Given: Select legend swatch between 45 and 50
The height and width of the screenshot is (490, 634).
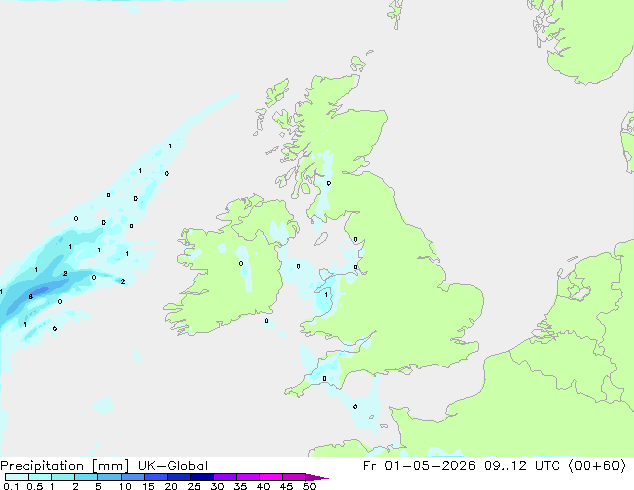Looking at the screenshot, I should tap(294, 477).
